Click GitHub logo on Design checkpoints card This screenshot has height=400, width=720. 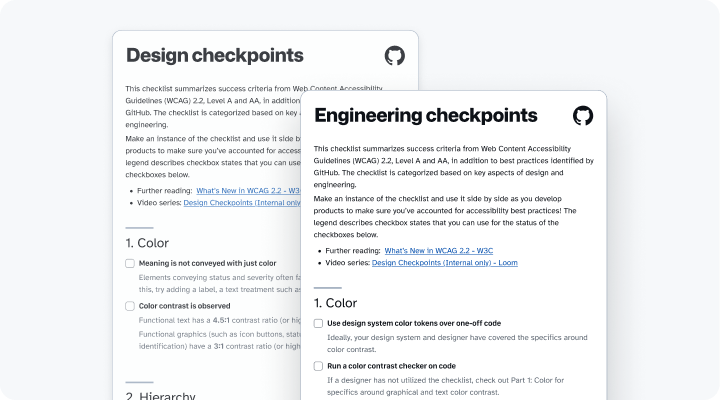pyautogui.click(x=395, y=55)
